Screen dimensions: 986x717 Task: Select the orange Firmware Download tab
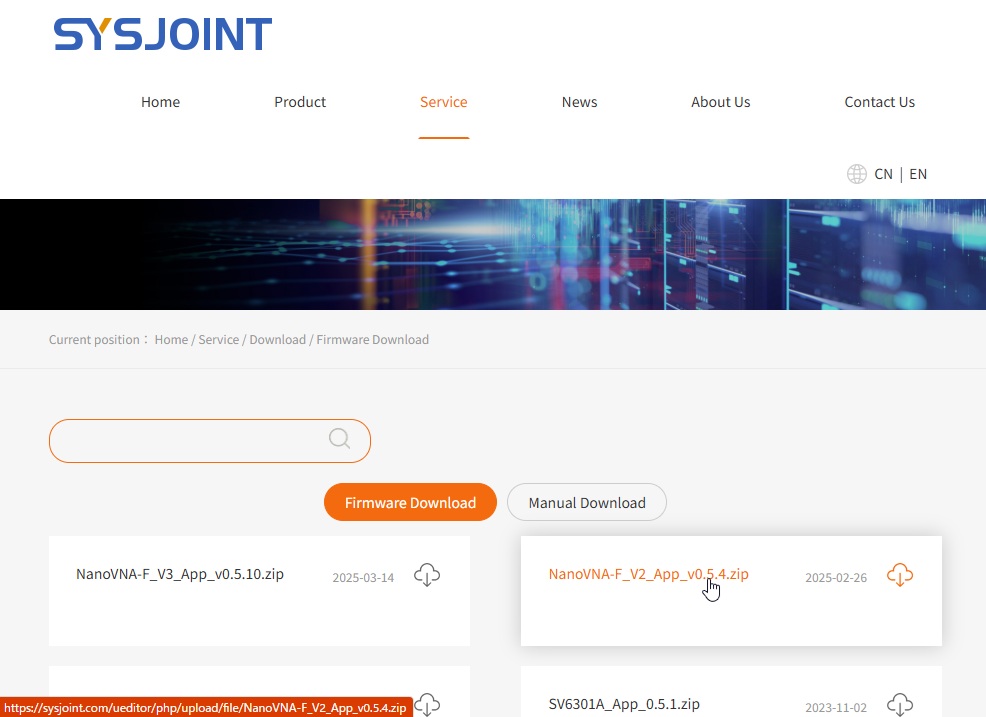[410, 502]
